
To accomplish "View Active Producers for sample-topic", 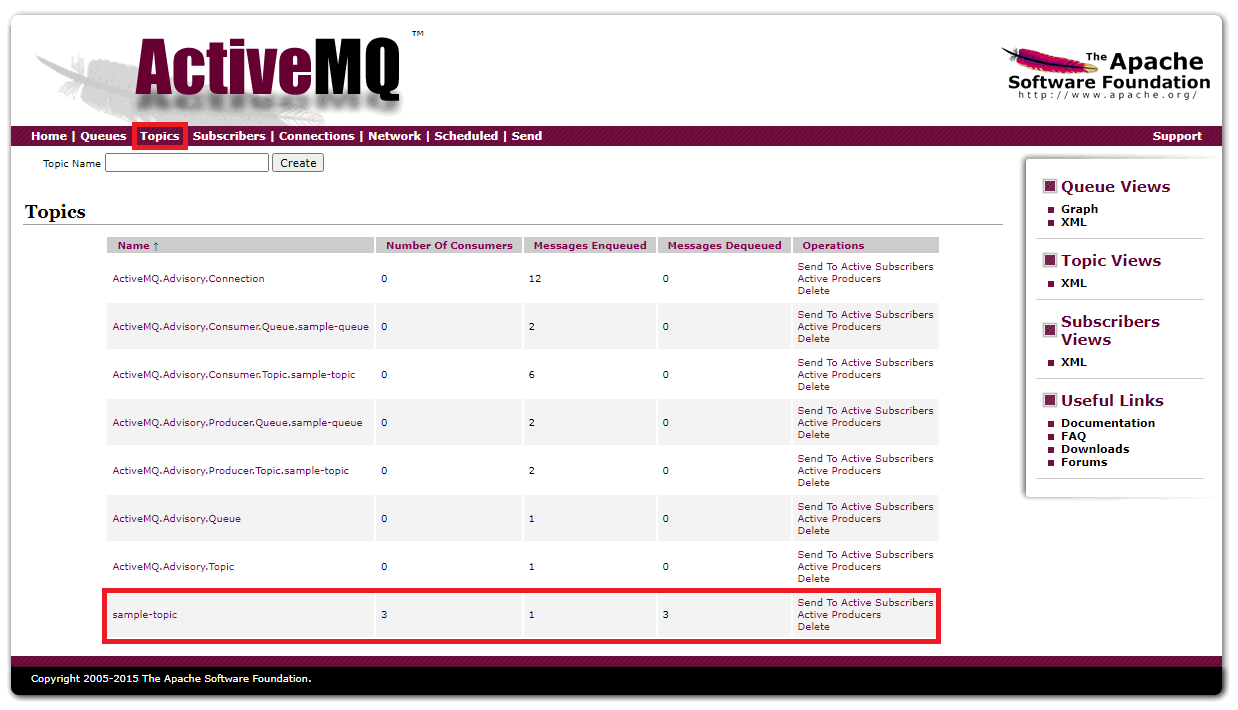I will 839,615.
